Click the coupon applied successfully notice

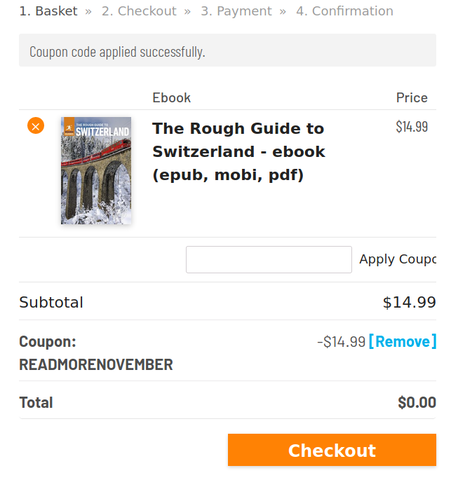click(227, 50)
